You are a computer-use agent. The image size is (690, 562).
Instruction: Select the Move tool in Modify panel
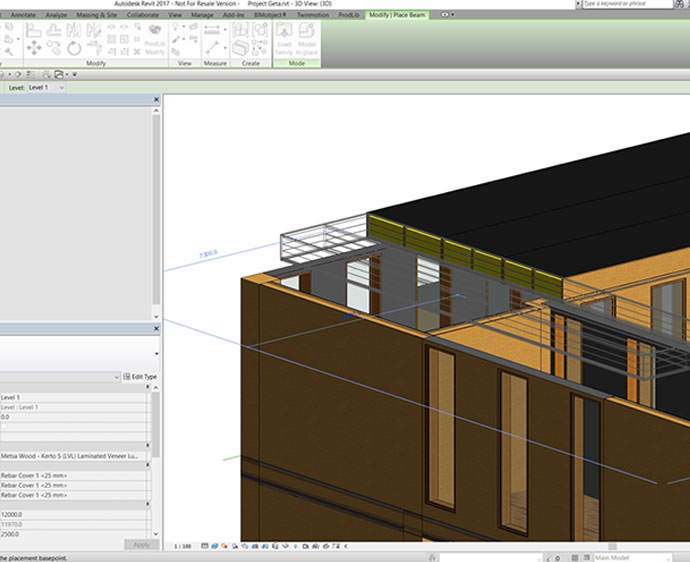(34, 48)
